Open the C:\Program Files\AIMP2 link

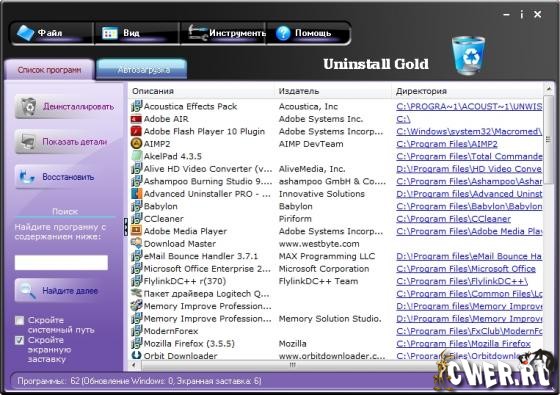[447, 144]
